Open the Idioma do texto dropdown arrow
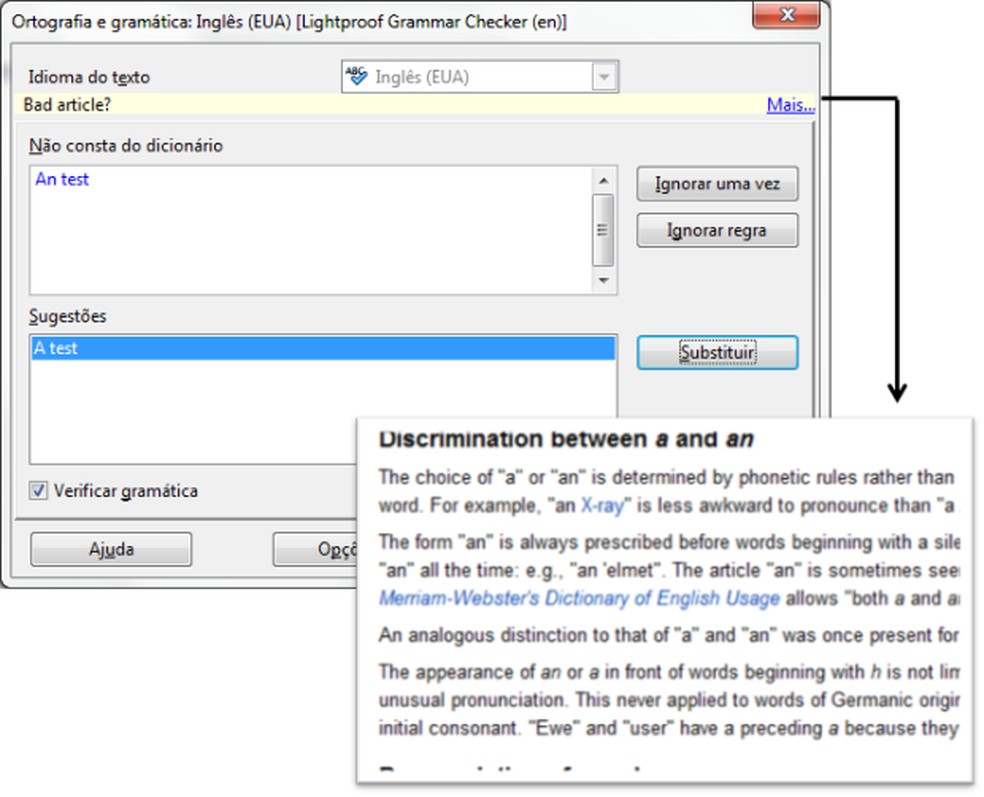The height and width of the screenshot is (797, 984). click(x=604, y=77)
